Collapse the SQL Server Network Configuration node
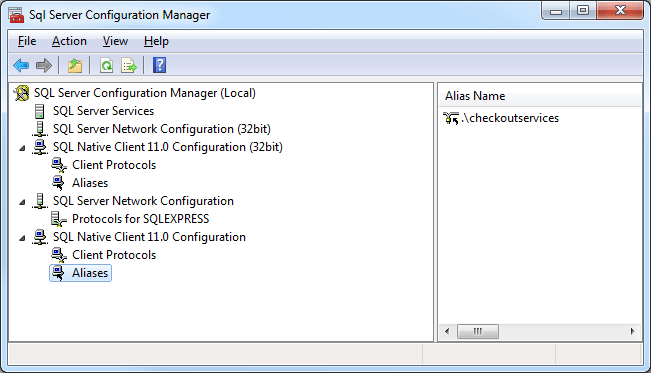The width and height of the screenshot is (651, 373). coord(22,202)
